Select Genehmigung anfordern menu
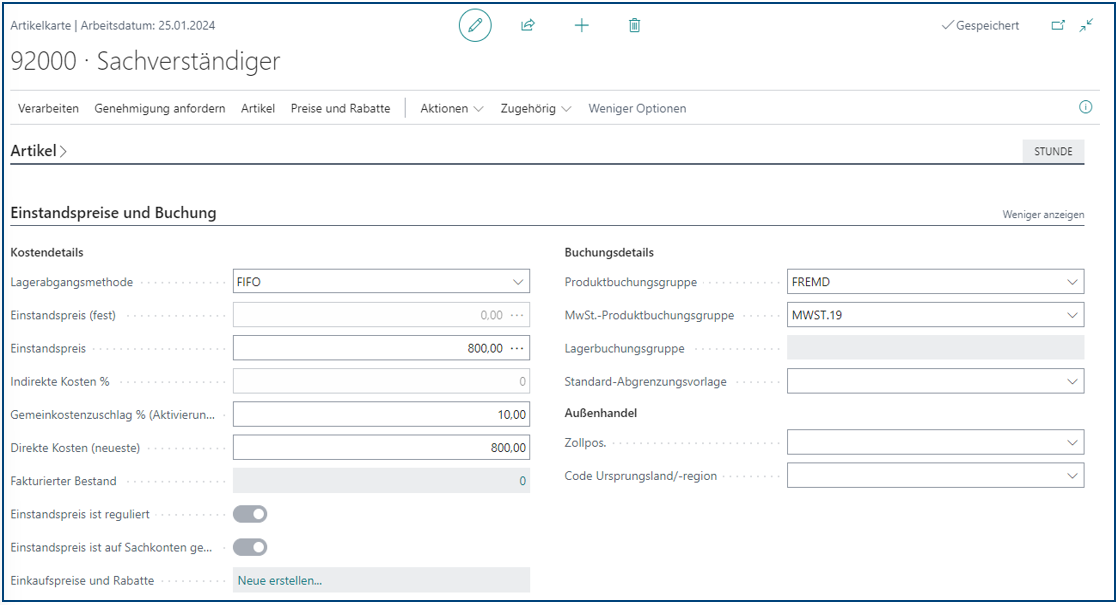The image size is (1119, 605). [x=160, y=108]
